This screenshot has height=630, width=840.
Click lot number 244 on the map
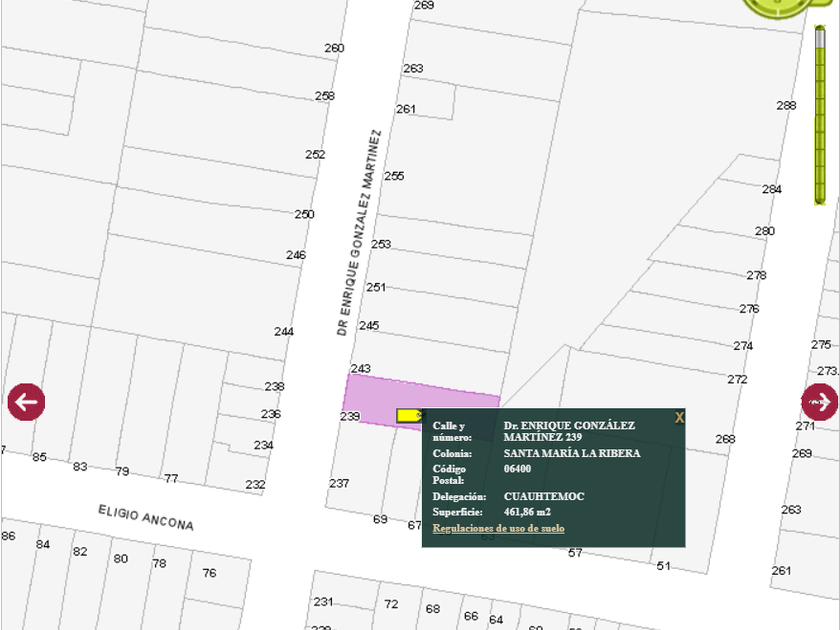tap(284, 332)
